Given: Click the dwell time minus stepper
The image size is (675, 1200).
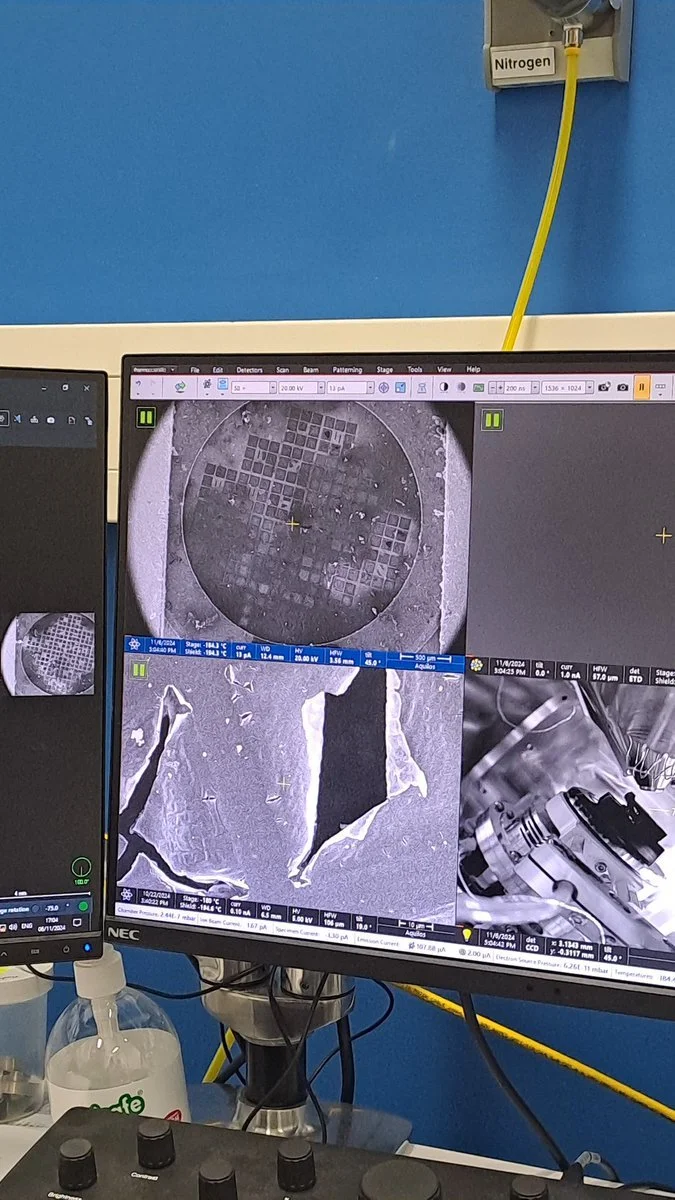Looking at the screenshot, I should 492,387.
